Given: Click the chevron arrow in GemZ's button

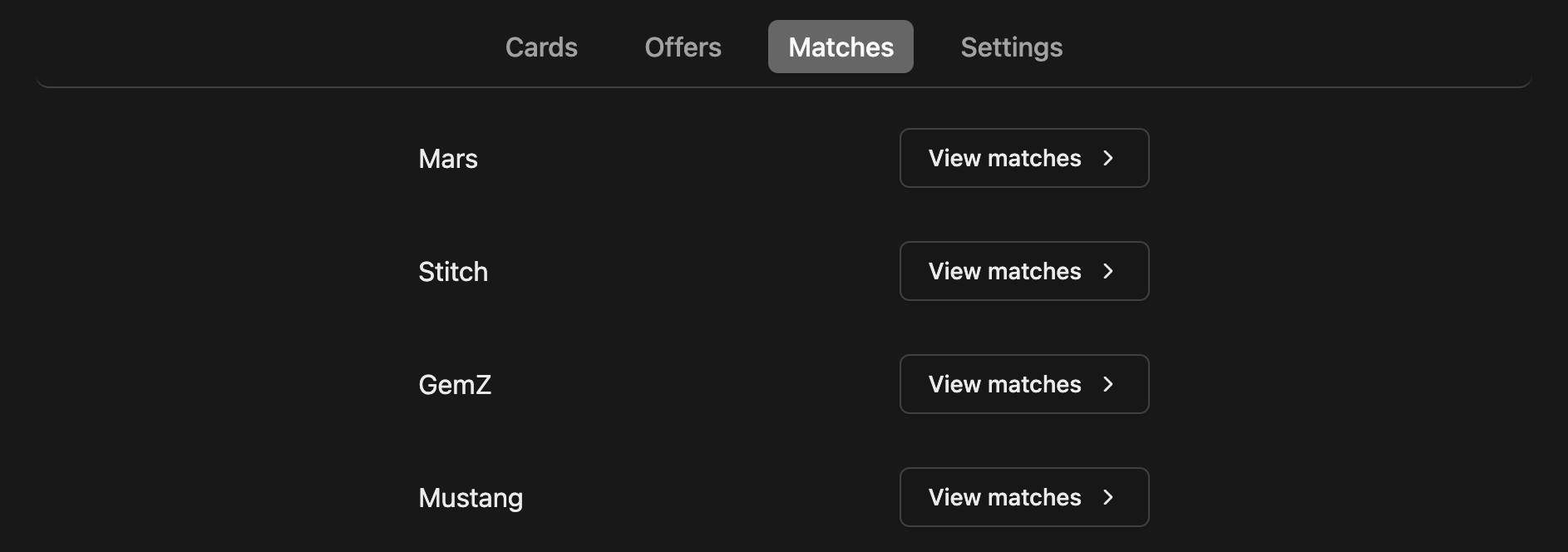Looking at the screenshot, I should coord(1107,384).
